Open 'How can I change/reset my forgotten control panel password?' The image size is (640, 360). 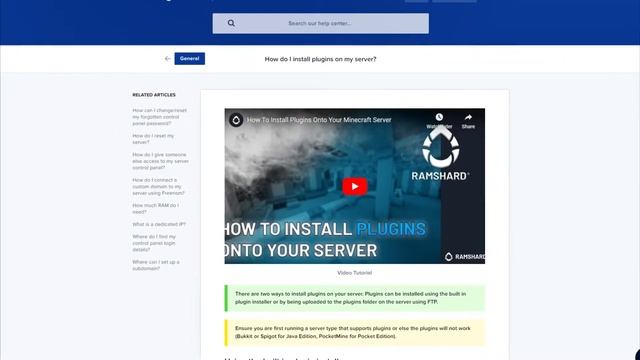tap(160, 117)
